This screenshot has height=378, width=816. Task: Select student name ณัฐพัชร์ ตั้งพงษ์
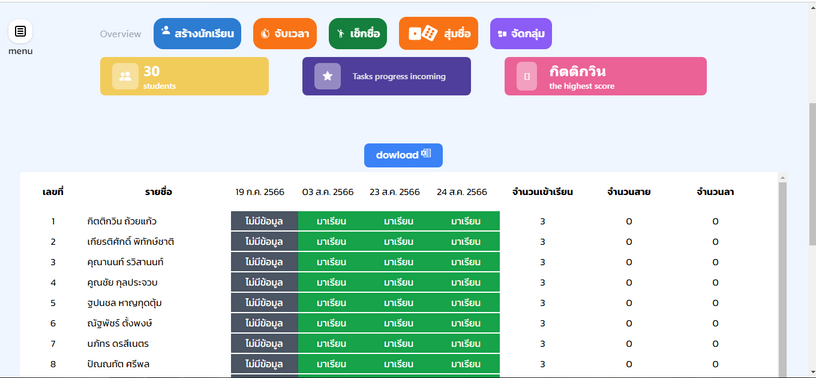click(x=120, y=323)
